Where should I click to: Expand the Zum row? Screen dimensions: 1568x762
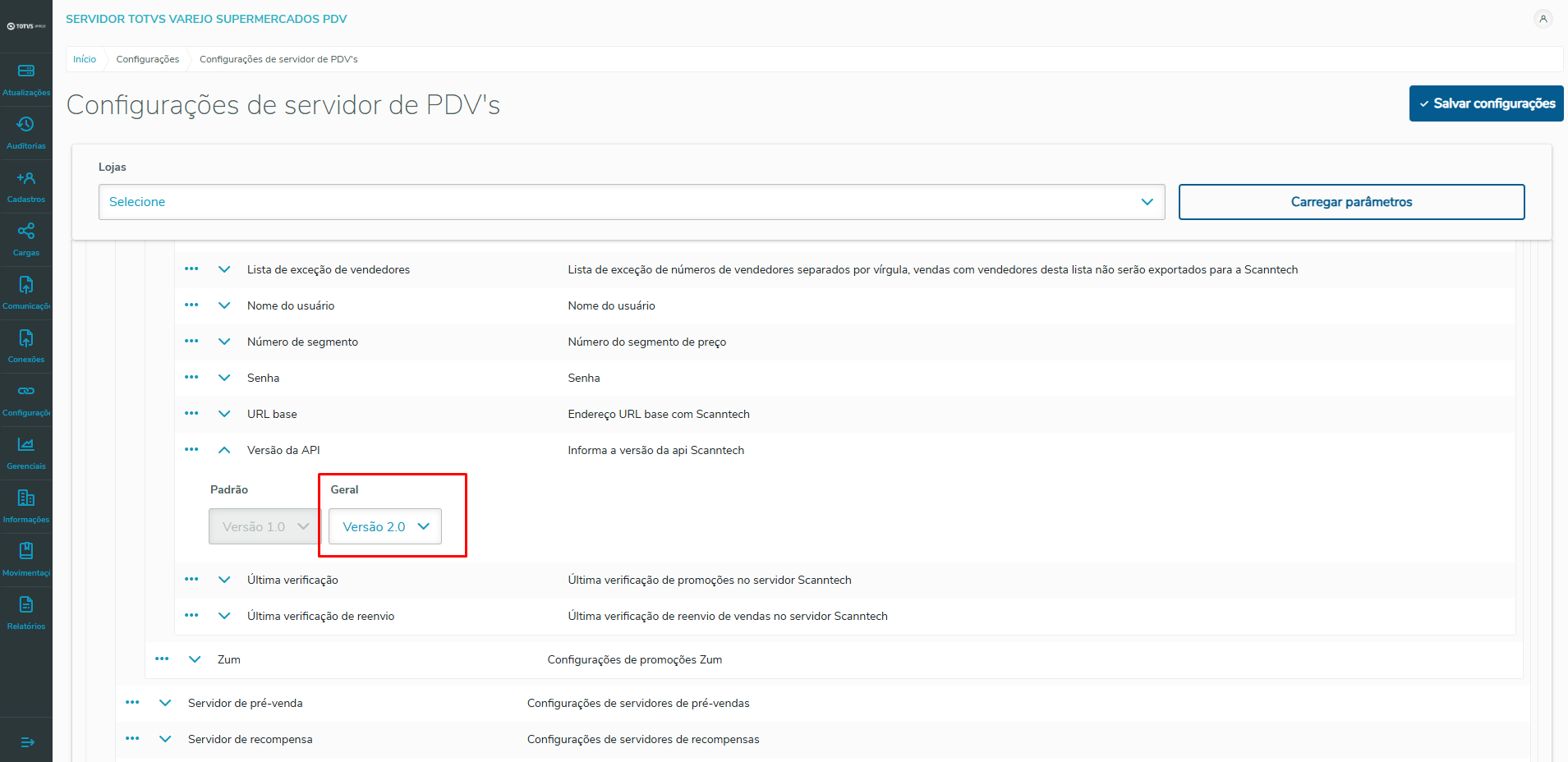[x=195, y=659]
